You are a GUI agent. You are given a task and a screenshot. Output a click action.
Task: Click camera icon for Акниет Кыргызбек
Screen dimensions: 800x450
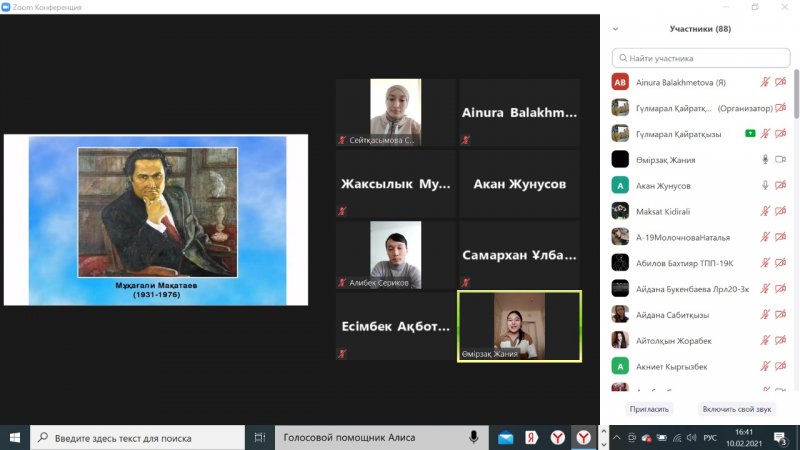pos(781,366)
